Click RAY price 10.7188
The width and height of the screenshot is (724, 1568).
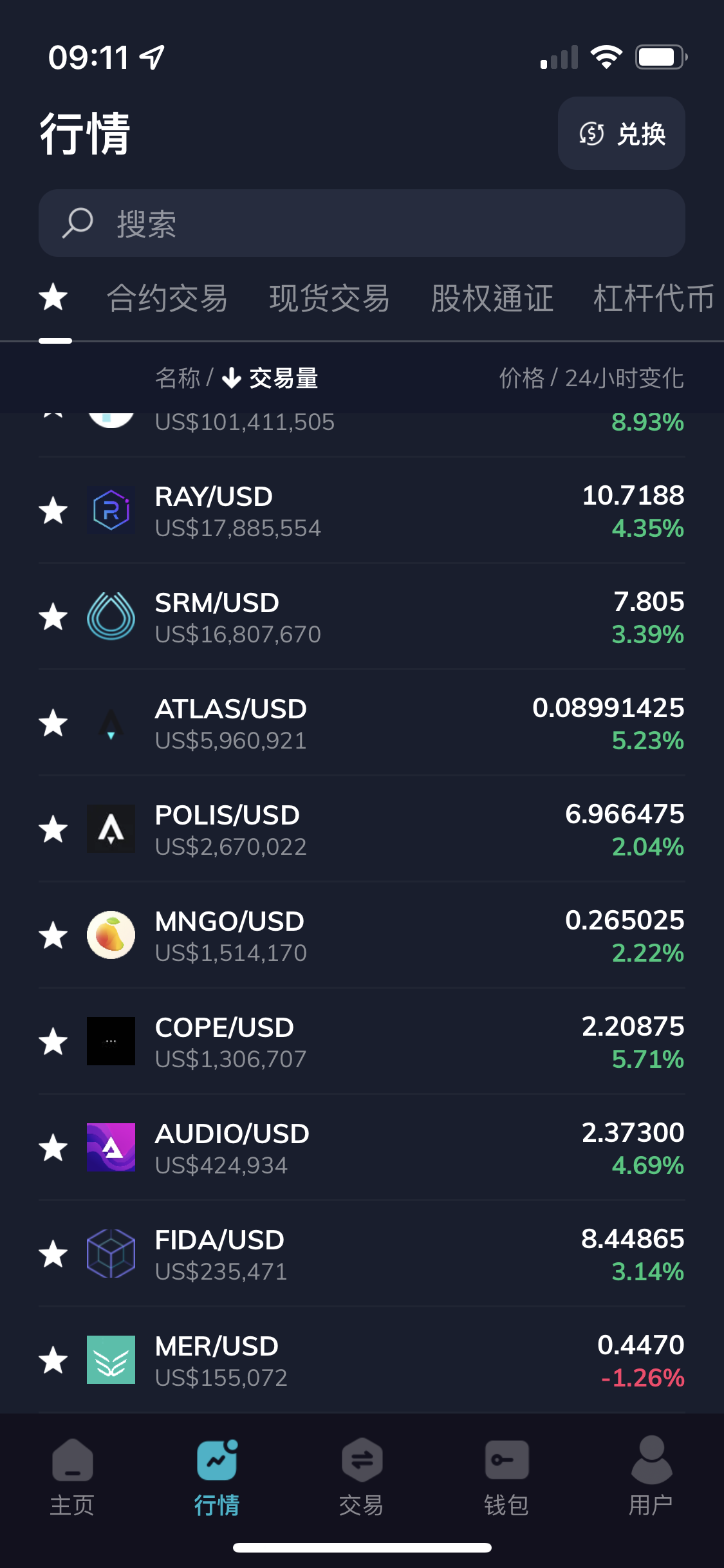[633, 495]
